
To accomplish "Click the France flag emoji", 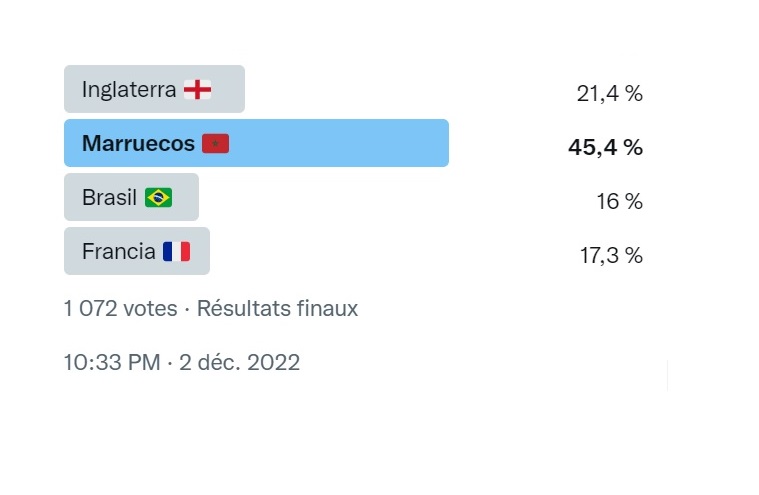I will pyautogui.click(x=176, y=252).
